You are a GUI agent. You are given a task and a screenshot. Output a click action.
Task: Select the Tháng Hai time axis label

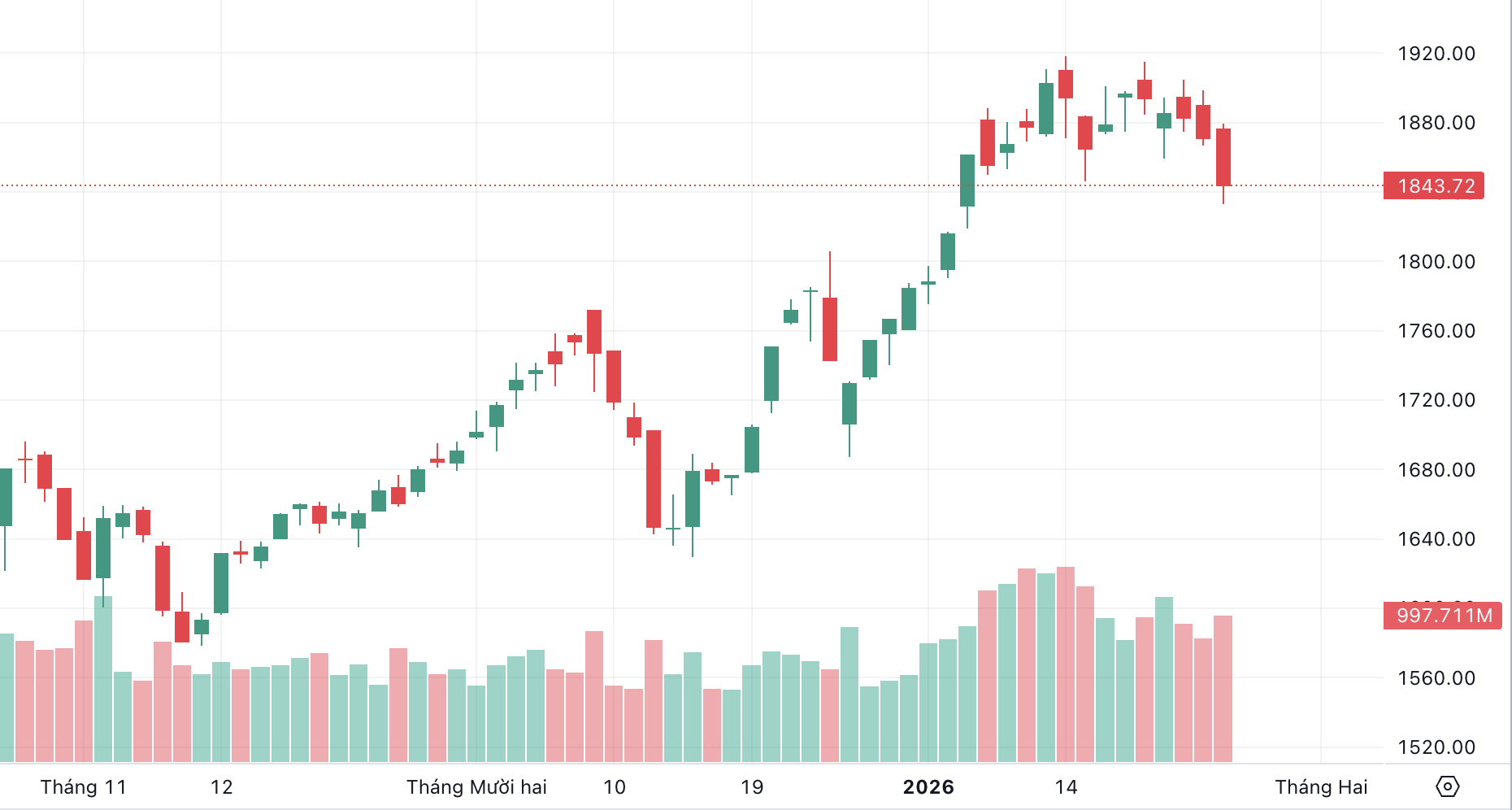(x=1321, y=787)
